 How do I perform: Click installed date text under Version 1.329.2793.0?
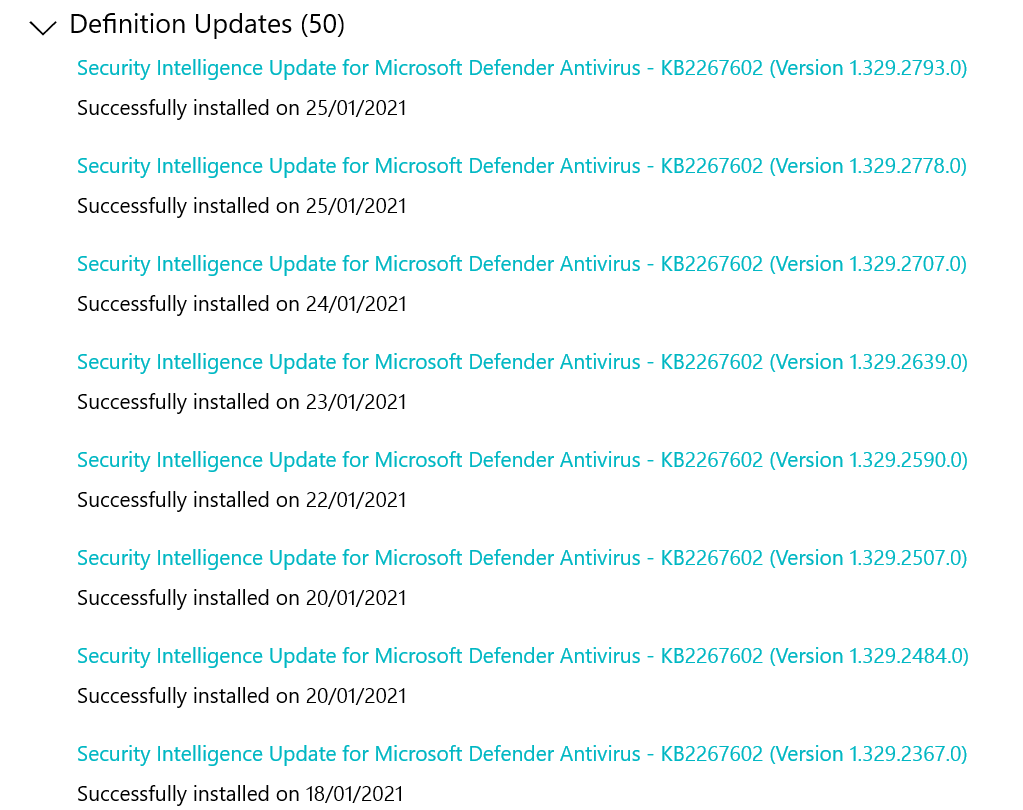(x=241, y=108)
